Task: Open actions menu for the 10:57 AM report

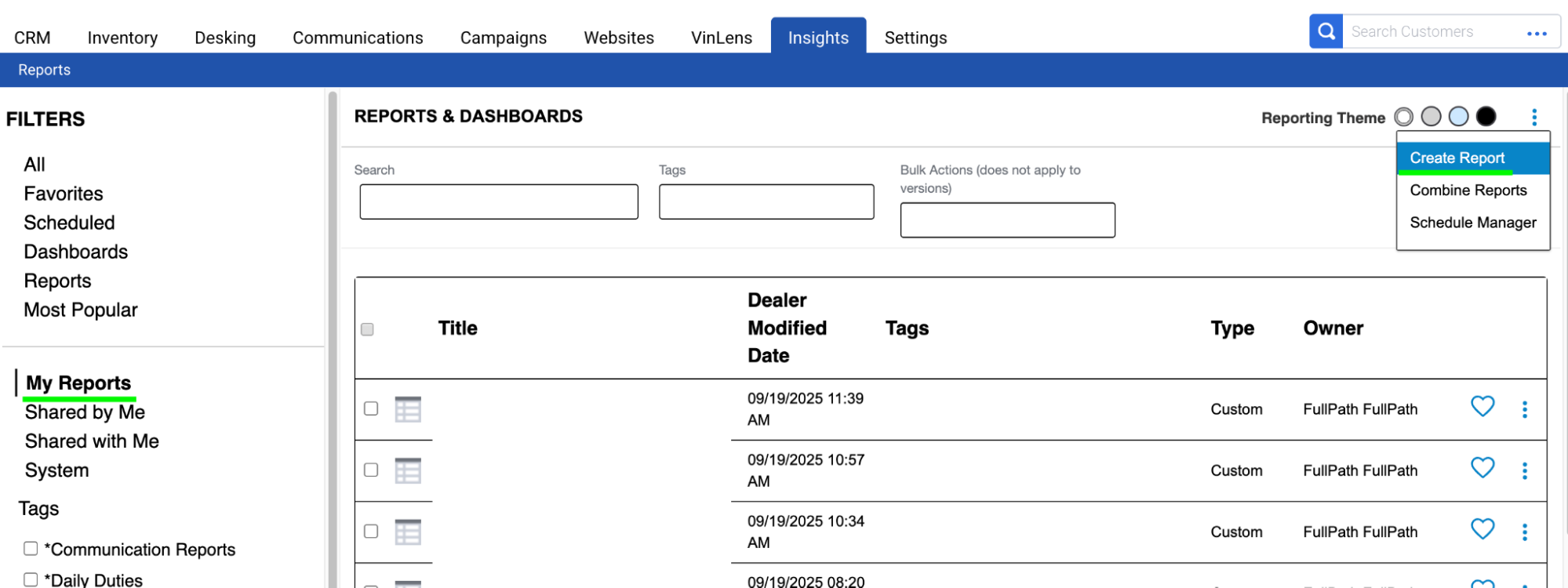Action: coord(1524,470)
